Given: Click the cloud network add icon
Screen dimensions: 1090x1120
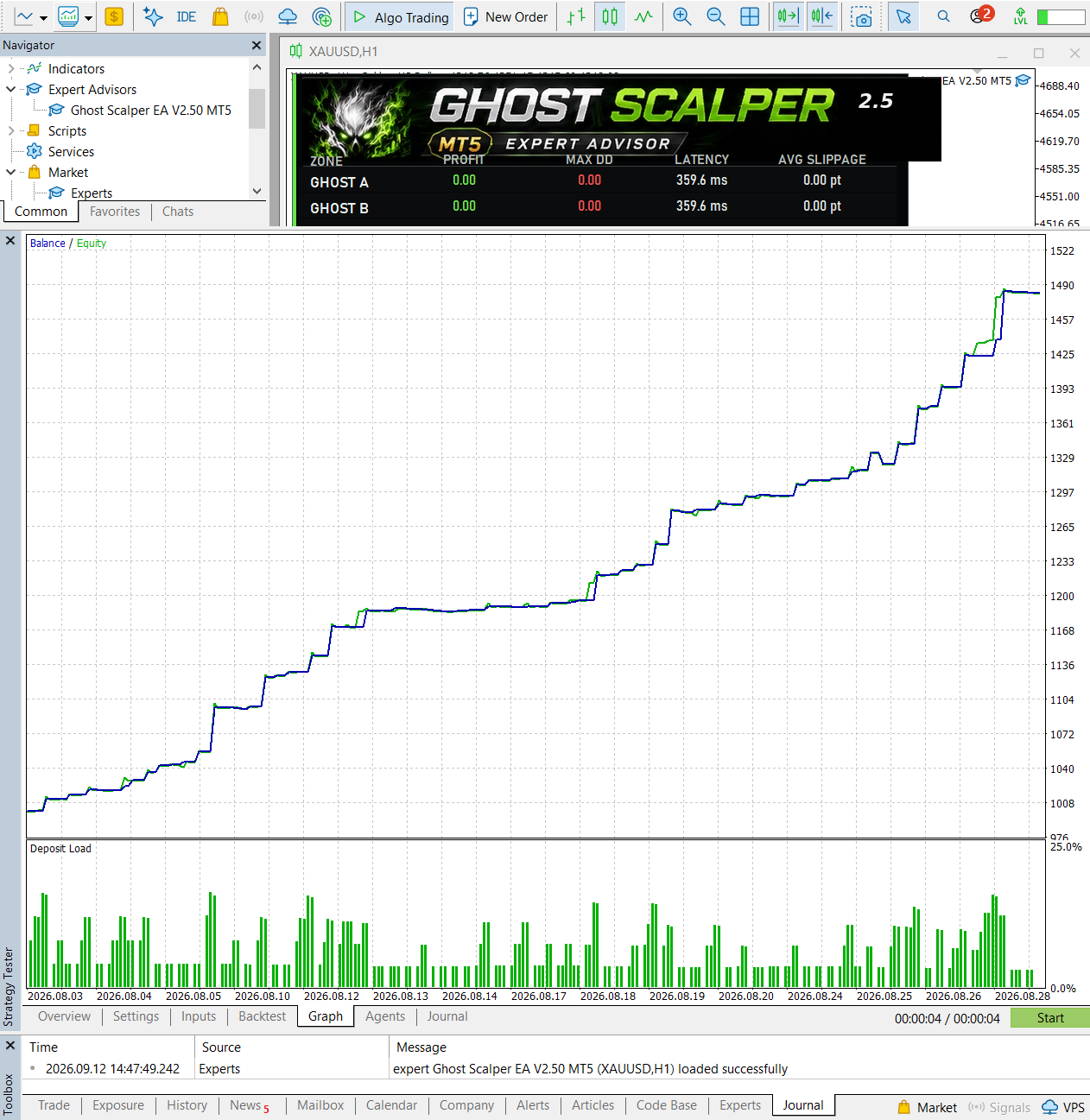Looking at the screenshot, I should [321, 16].
